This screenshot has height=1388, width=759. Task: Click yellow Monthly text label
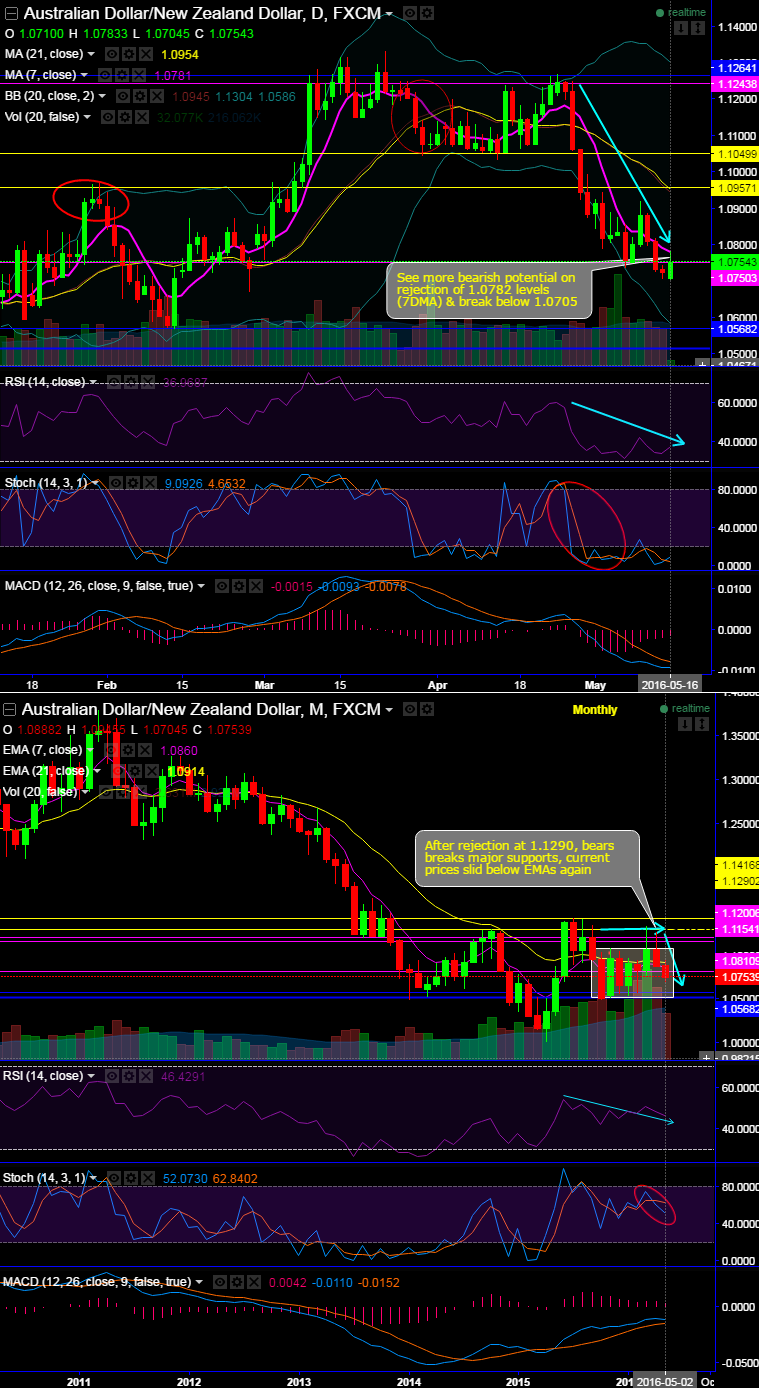click(594, 709)
